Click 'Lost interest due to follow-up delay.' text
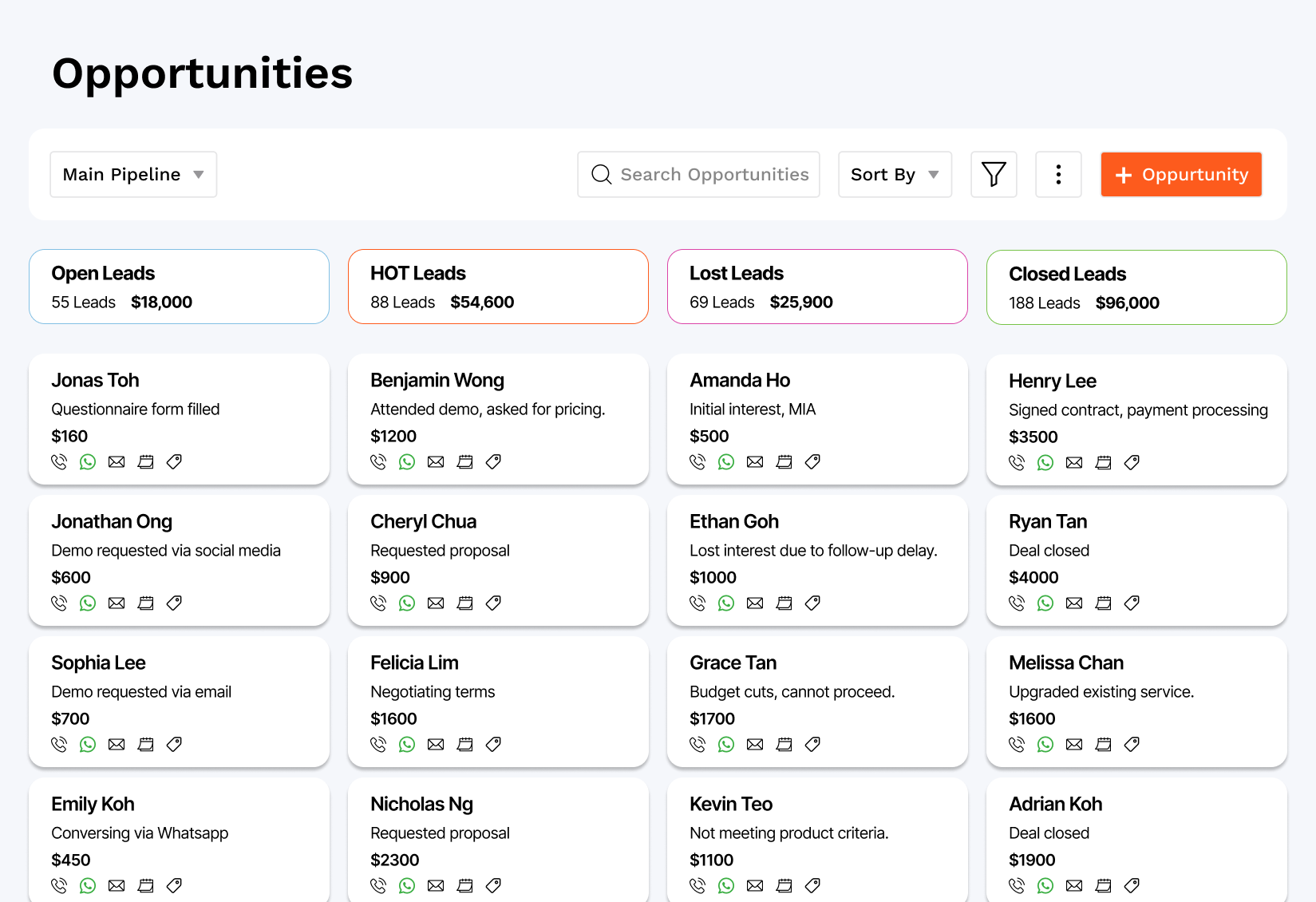The height and width of the screenshot is (902, 1316). coord(813,550)
